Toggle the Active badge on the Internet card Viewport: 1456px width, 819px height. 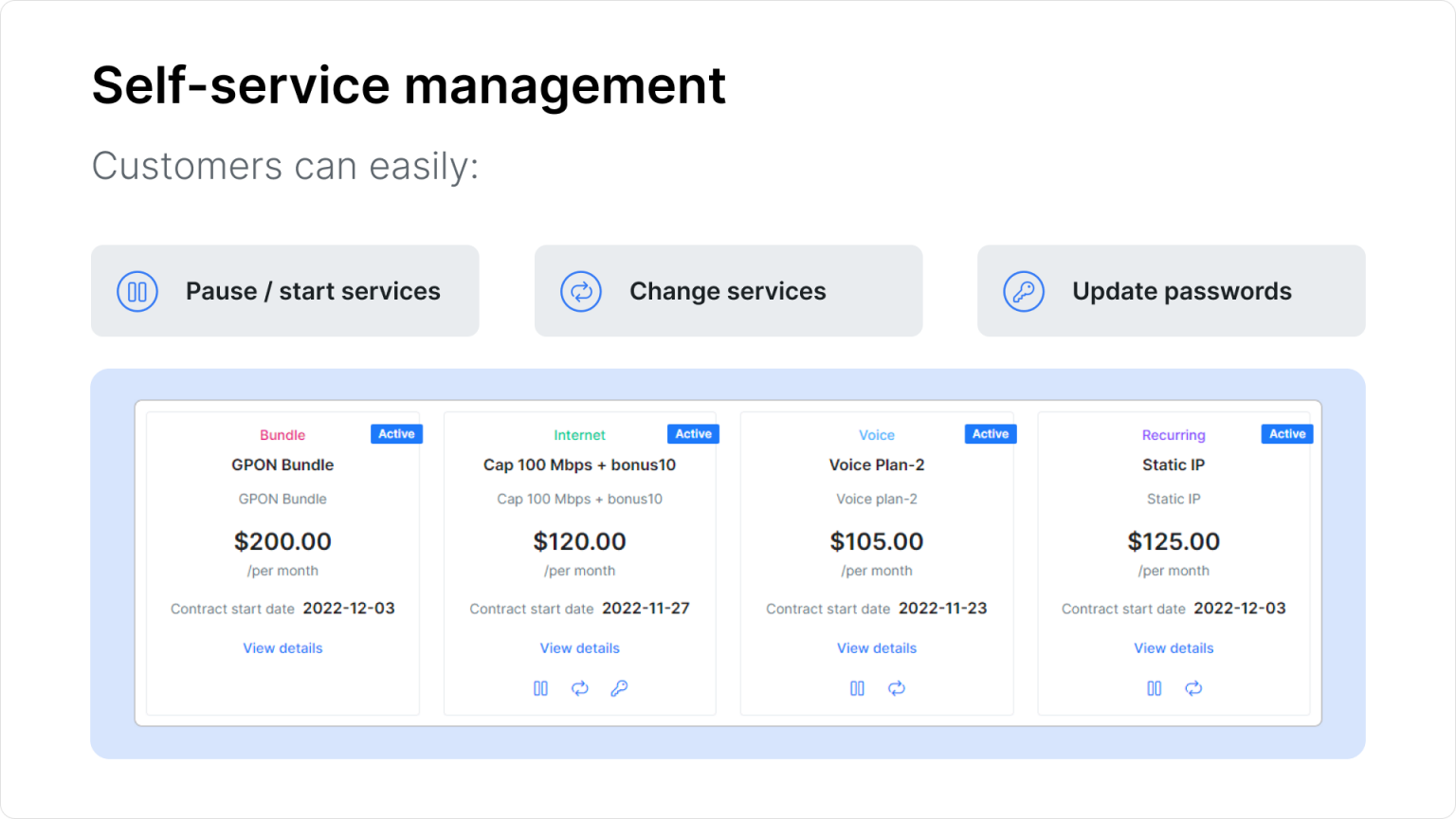(x=693, y=433)
